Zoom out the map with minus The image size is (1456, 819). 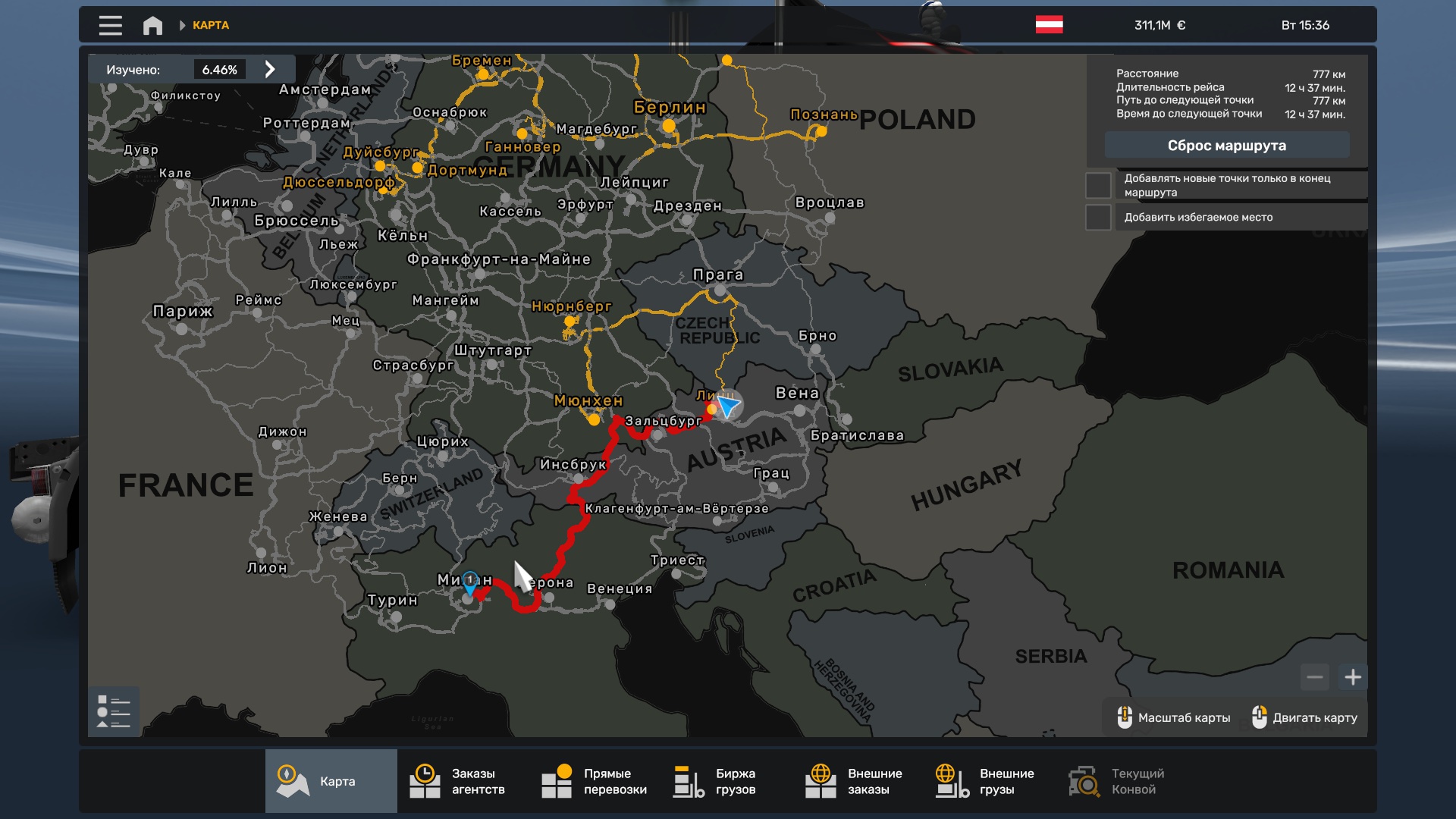(x=1315, y=677)
